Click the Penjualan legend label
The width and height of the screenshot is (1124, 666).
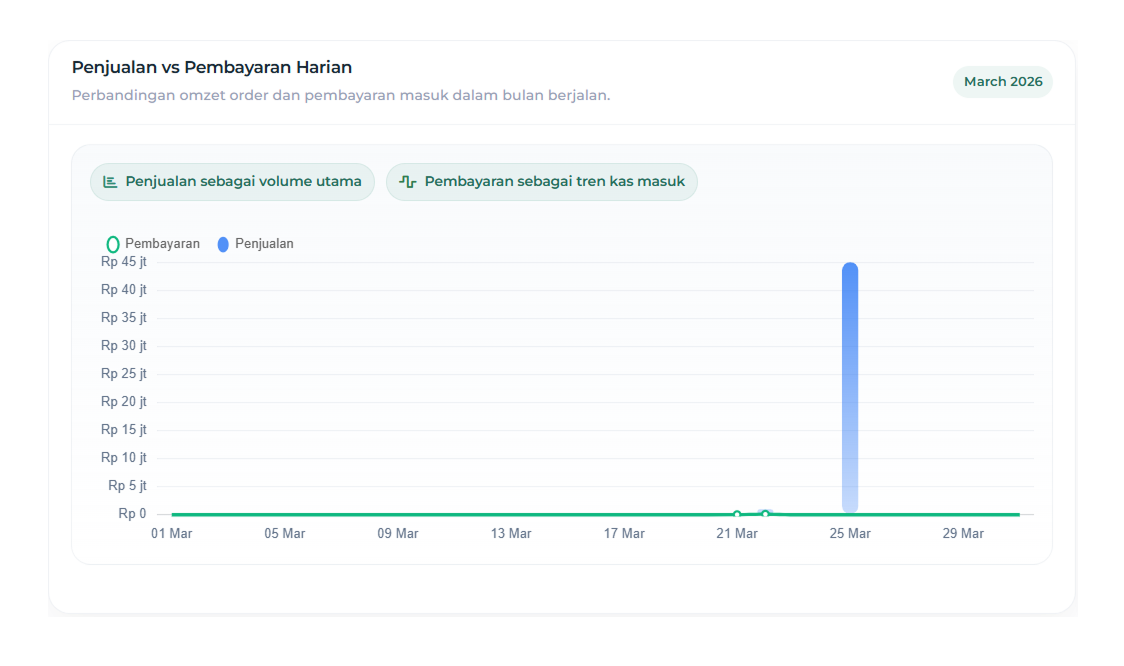[265, 244]
